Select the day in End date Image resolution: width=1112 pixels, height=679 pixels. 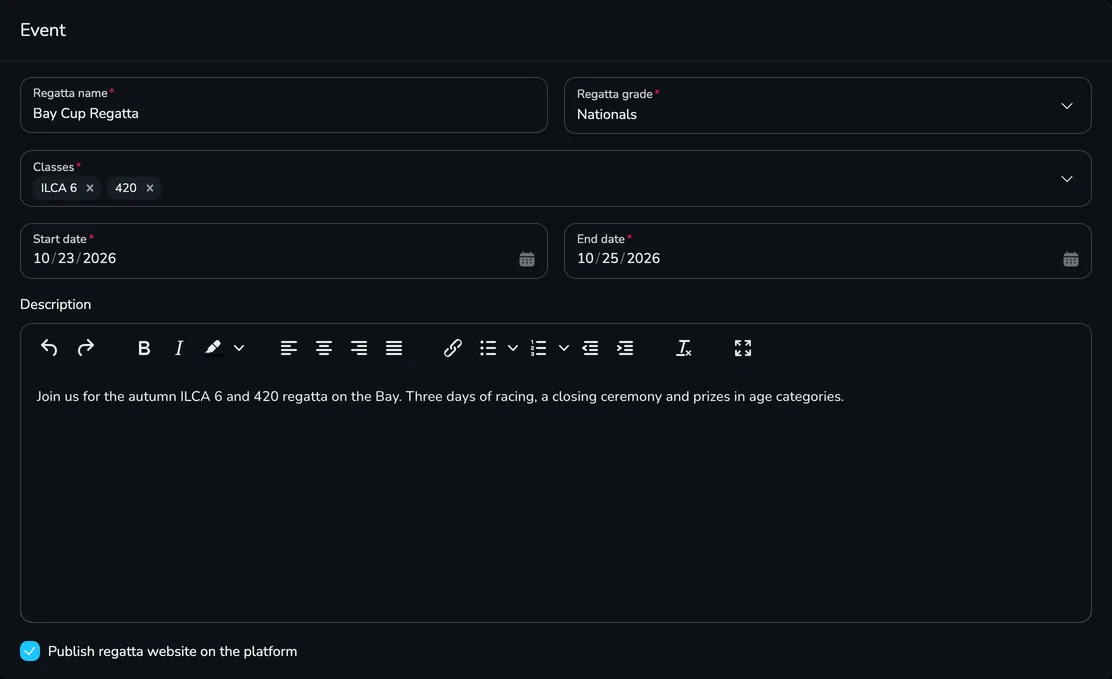(610, 258)
